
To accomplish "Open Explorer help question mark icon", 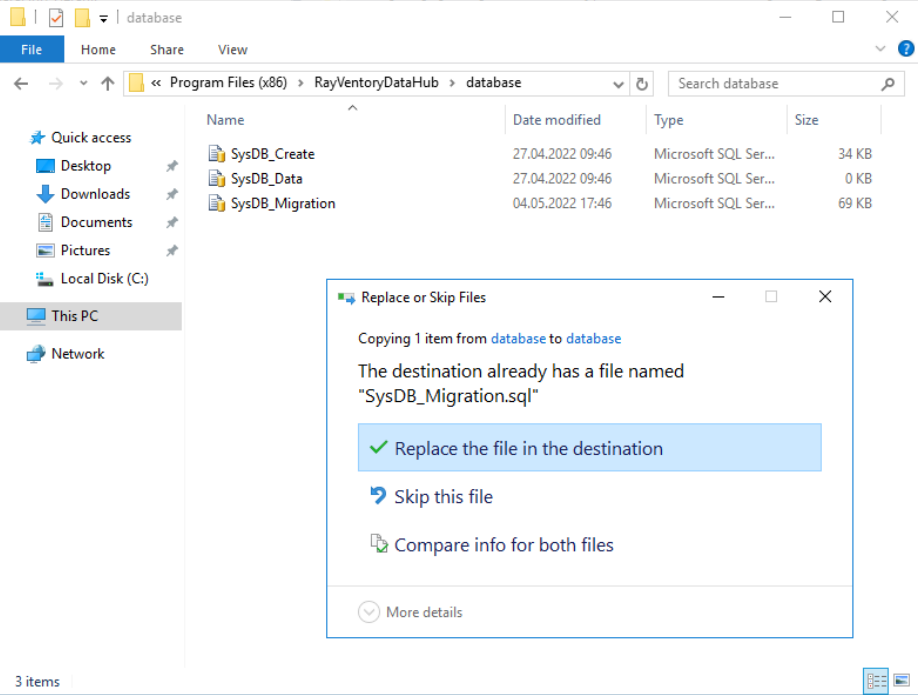I will (x=906, y=49).
